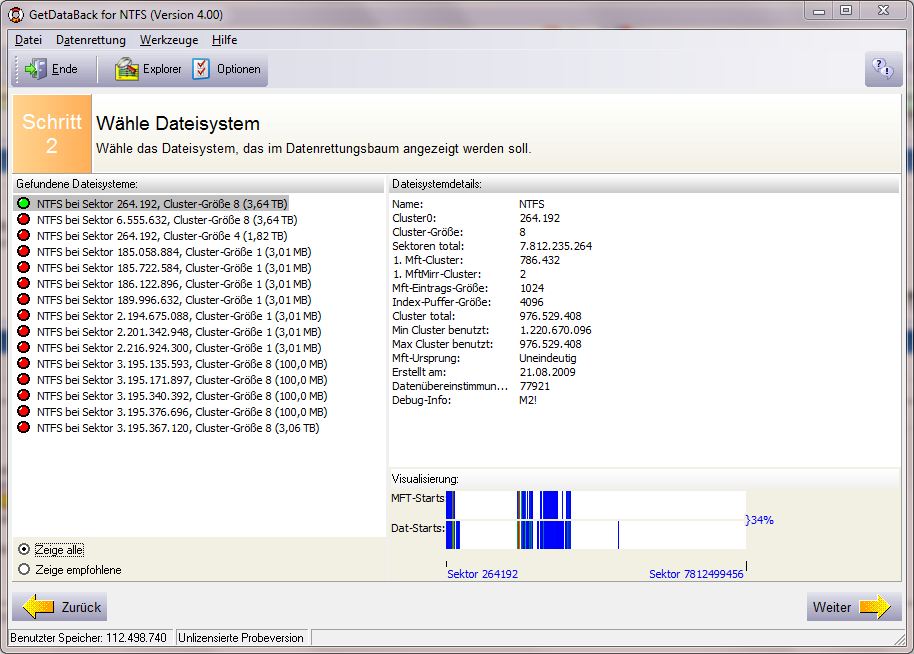Screen dimensions: 914x654
Task: Click the MFT-Starts visualization bar
Action: [x=596, y=505]
